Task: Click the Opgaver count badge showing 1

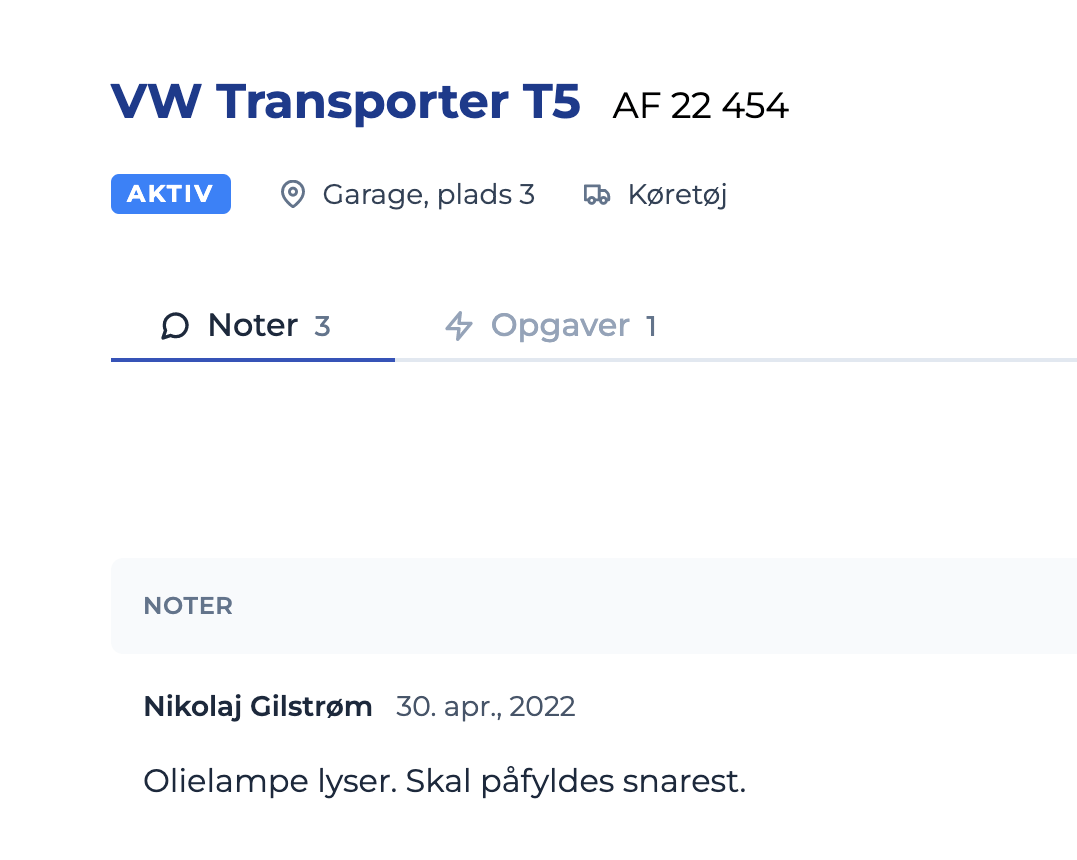Action: 651,327
